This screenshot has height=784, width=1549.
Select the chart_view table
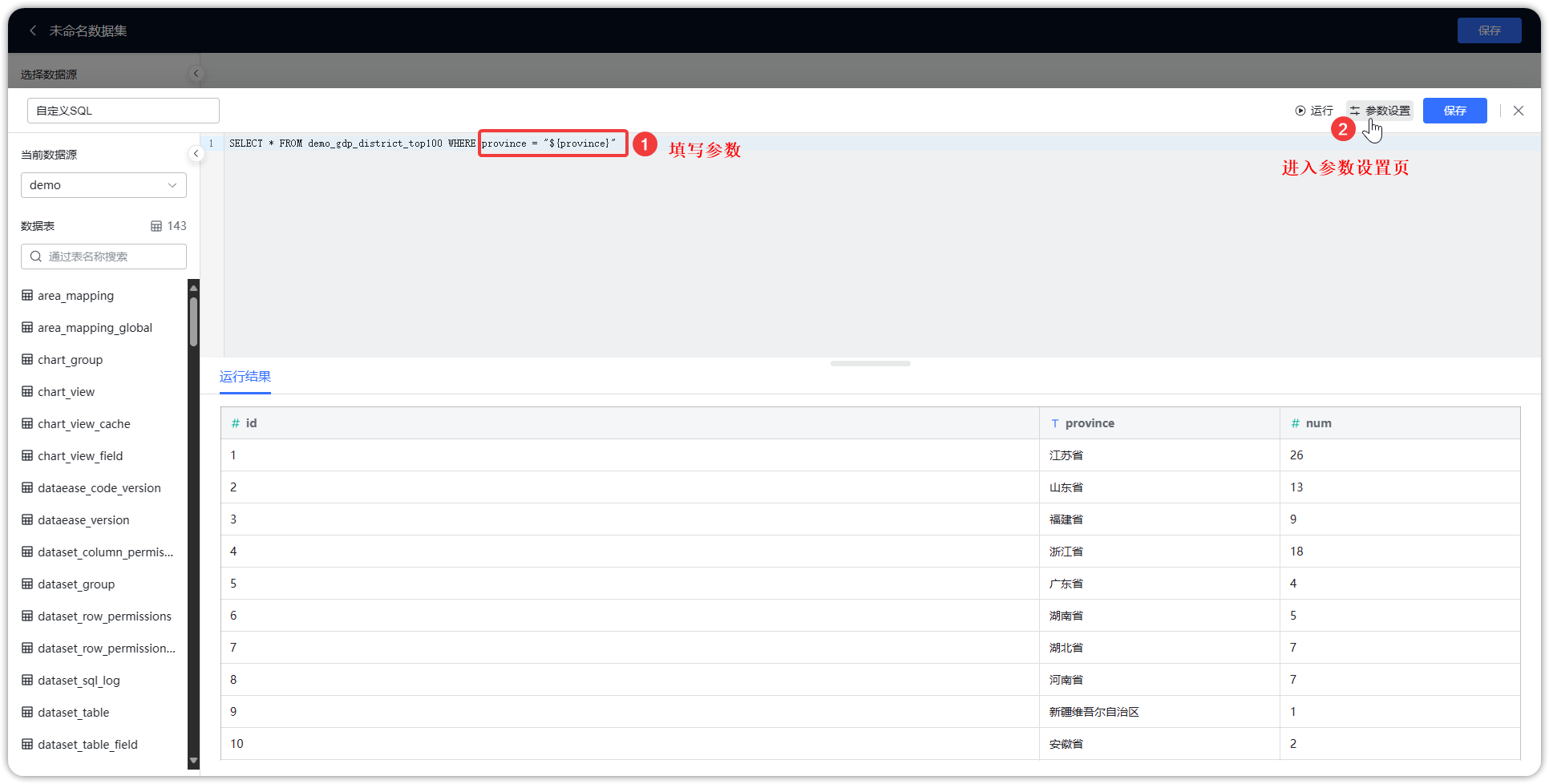67,391
